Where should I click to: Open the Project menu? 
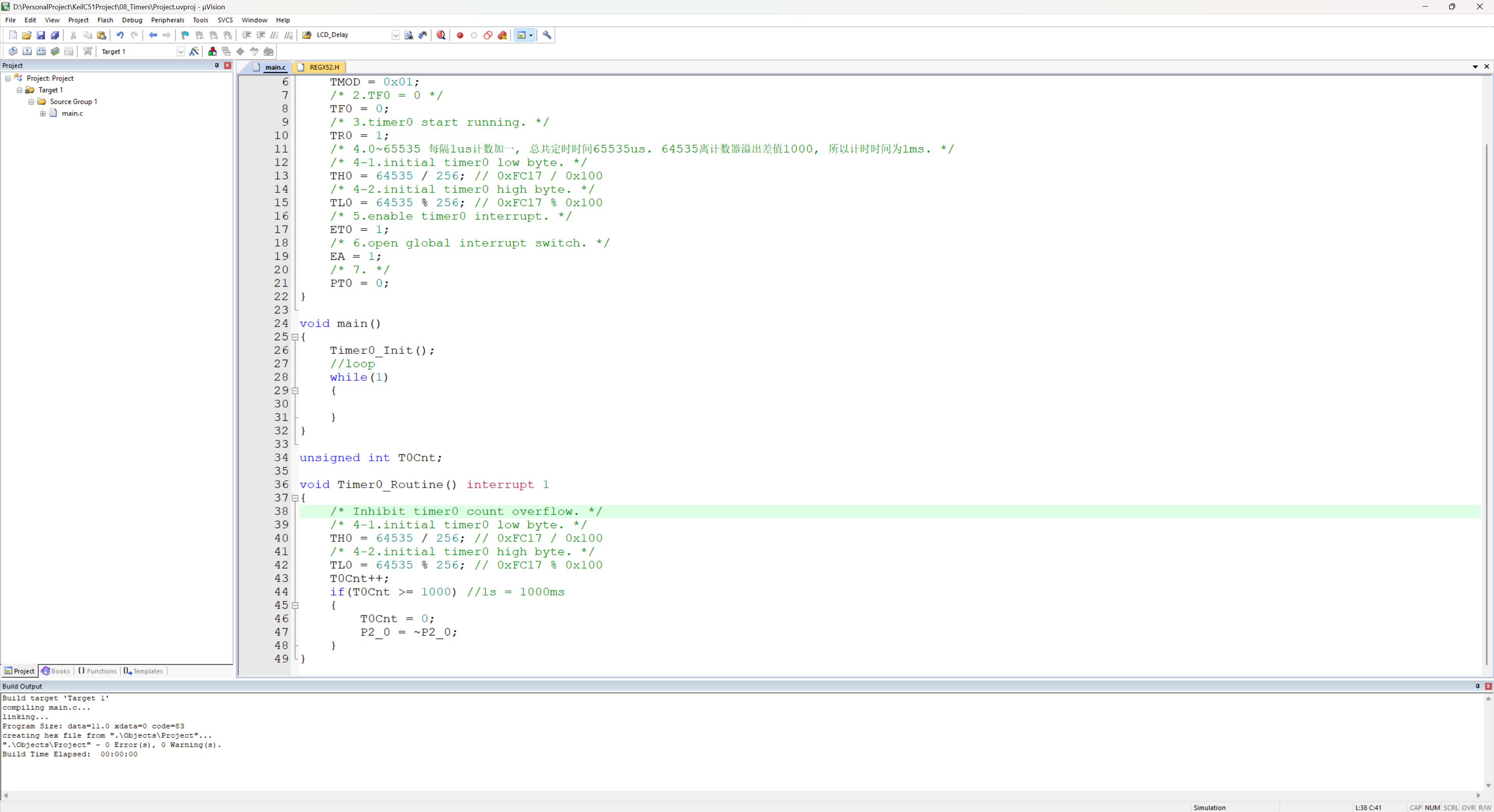click(x=78, y=20)
